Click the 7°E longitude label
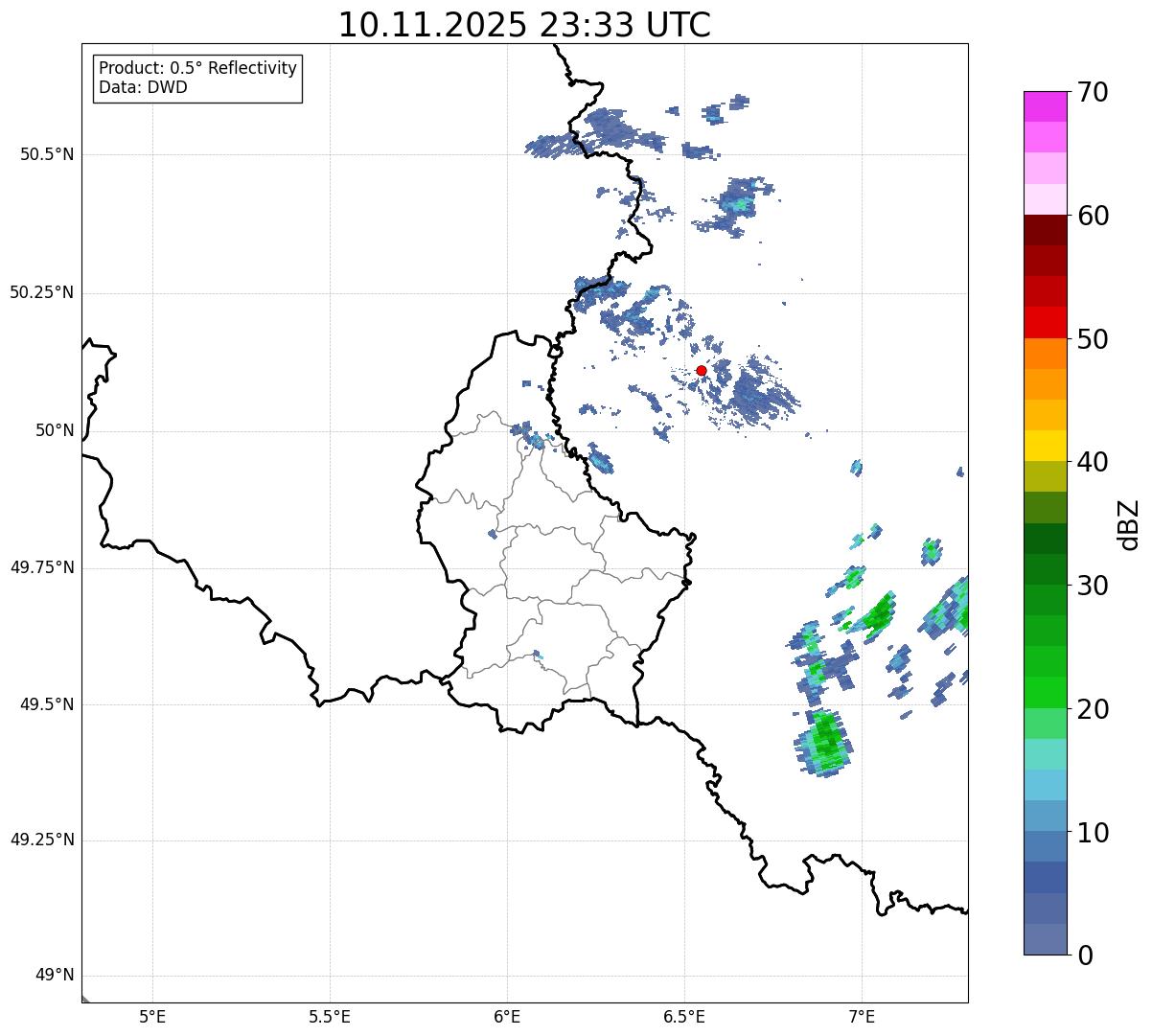Viewport: 1152px width, 1036px height. [x=862, y=1016]
